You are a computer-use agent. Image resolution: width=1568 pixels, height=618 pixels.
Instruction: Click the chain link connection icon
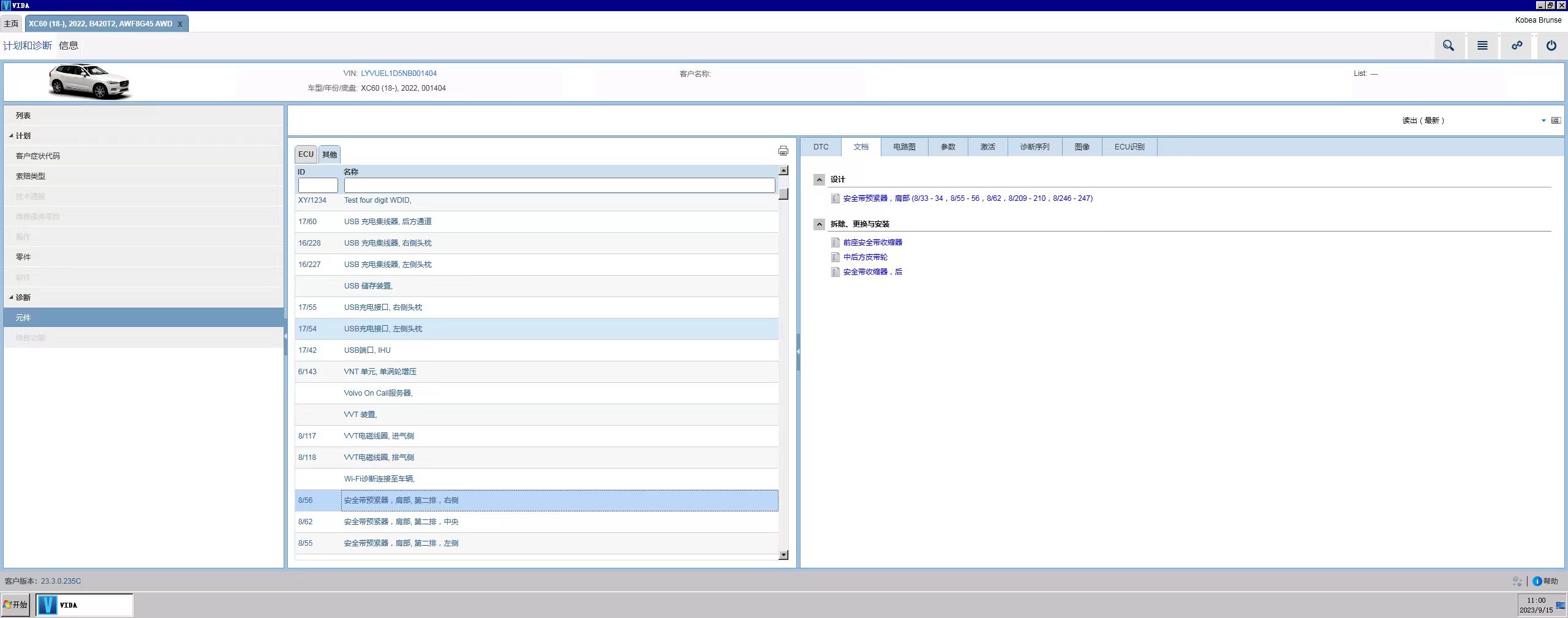1517,46
